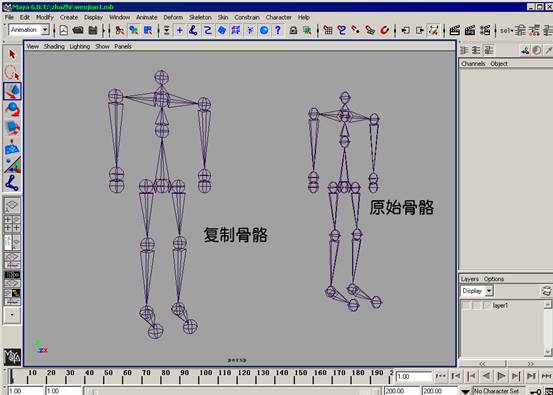Screen dimensions: 553x395
Task: Choose the Joint tool in toolbox
Action: tap(12, 183)
